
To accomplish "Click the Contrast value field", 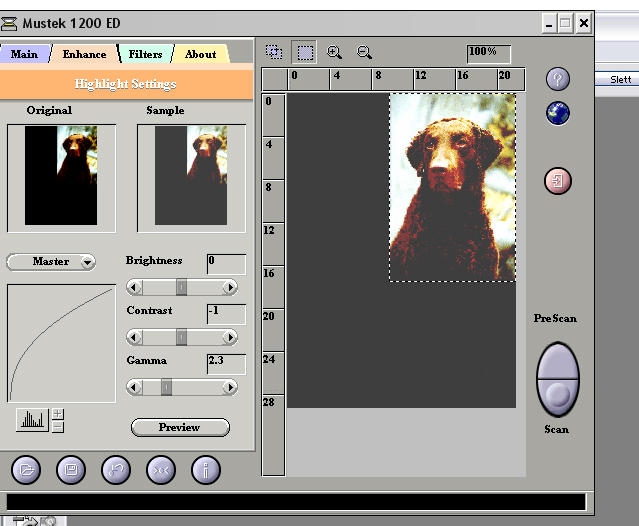I will [226, 314].
